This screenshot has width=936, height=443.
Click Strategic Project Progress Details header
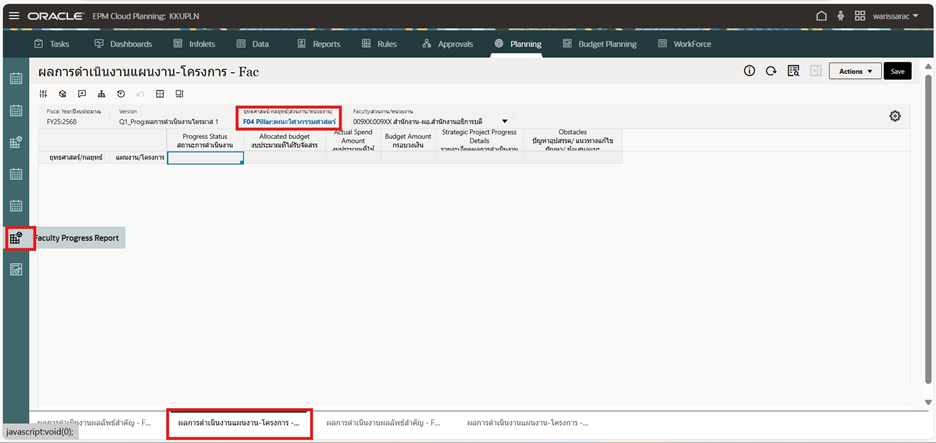(x=479, y=140)
